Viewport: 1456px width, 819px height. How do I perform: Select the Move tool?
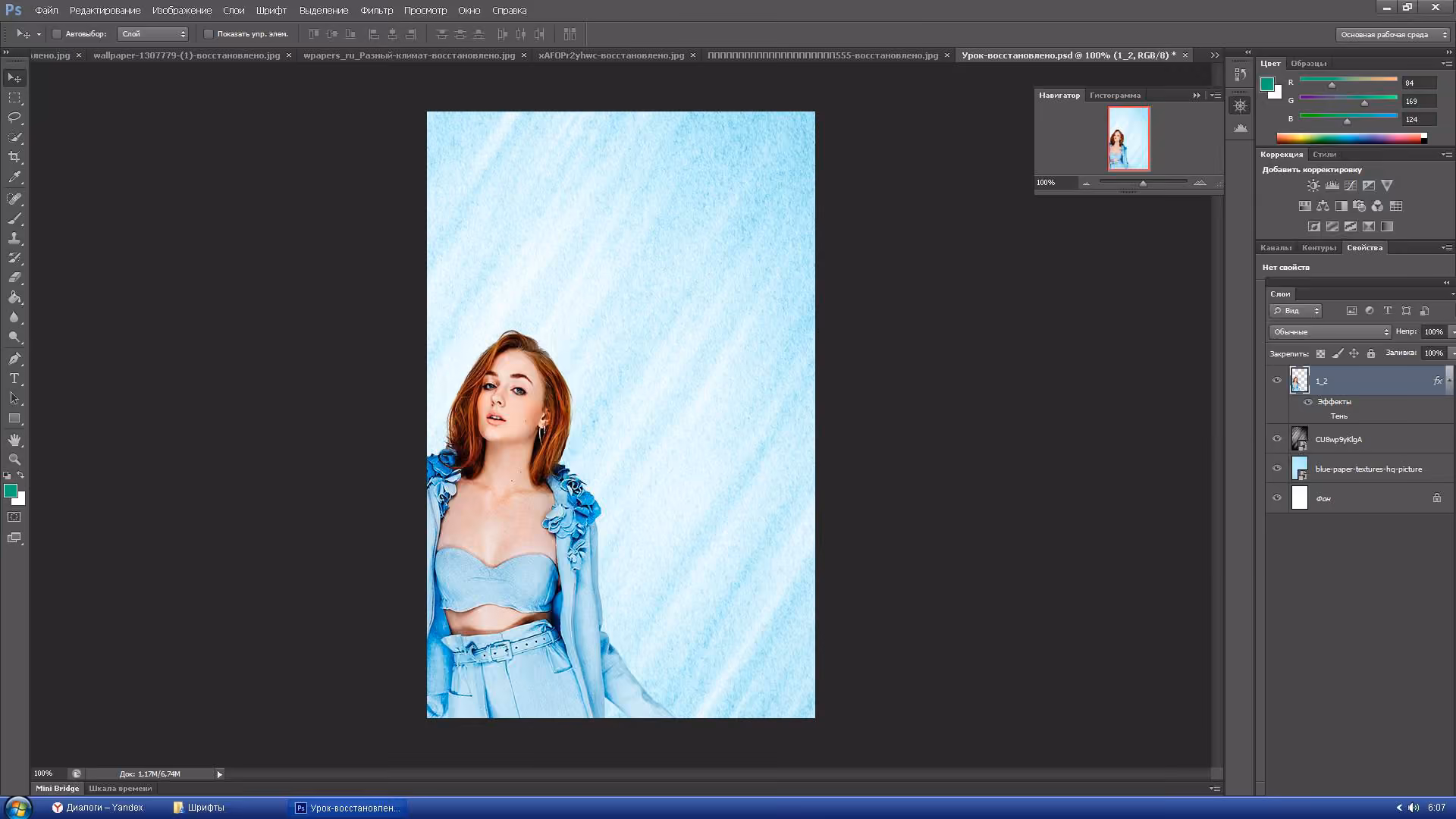point(14,78)
